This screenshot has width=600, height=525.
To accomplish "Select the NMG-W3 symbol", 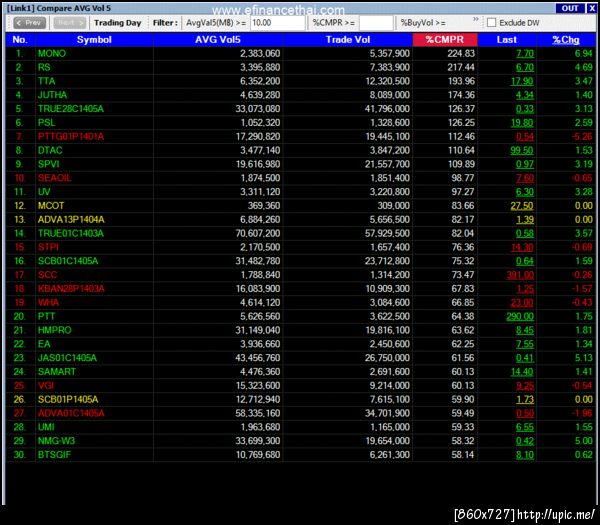I will pos(56,441).
